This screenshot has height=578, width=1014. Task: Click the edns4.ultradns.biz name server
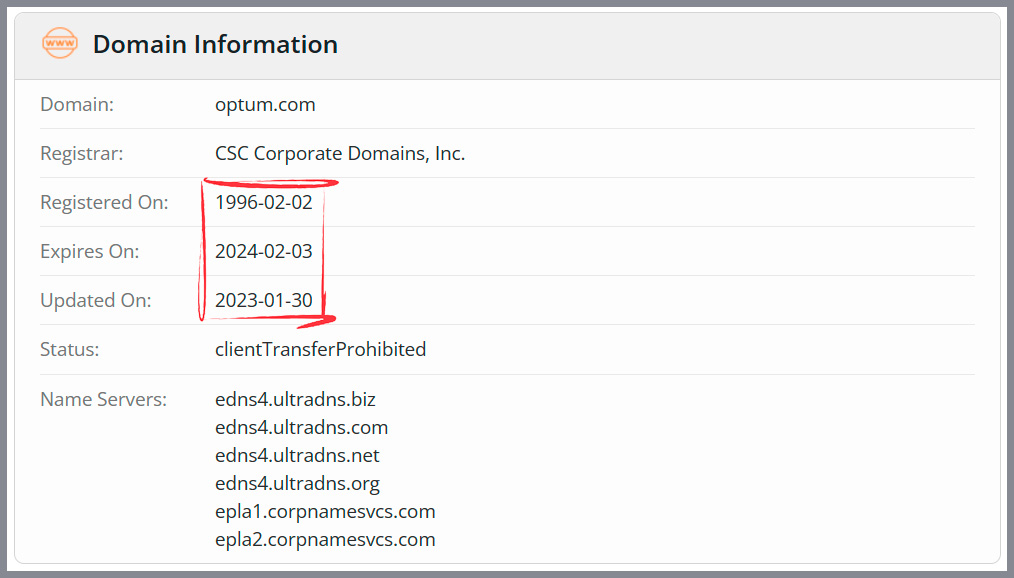coord(296,400)
